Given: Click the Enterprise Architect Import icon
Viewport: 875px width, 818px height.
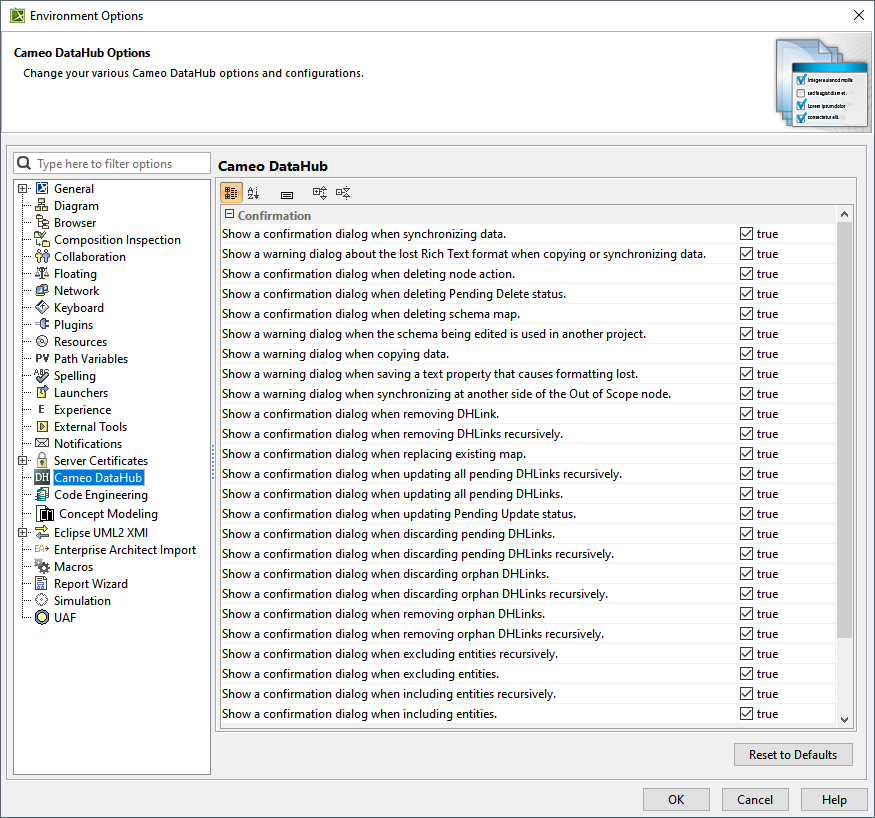Looking at the screenshot, I should [42, 550].
